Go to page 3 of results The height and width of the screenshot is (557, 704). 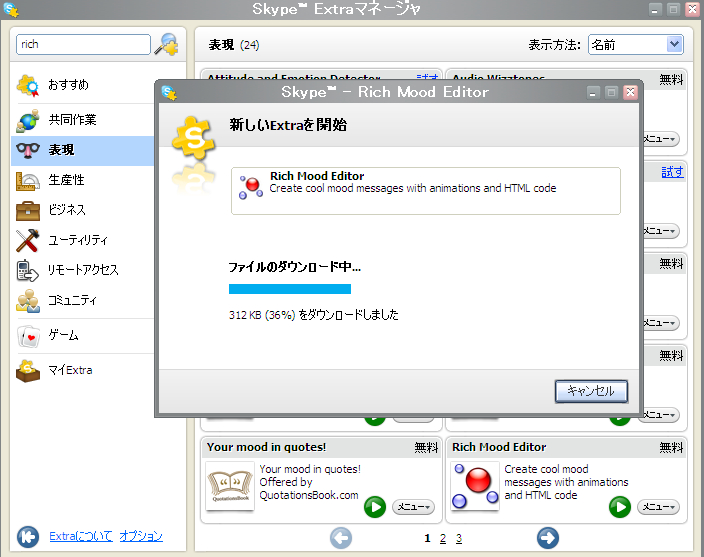459,538
